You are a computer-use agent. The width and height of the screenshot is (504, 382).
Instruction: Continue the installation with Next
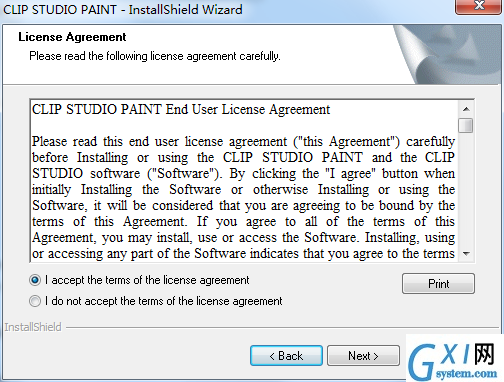pos(363,356)
